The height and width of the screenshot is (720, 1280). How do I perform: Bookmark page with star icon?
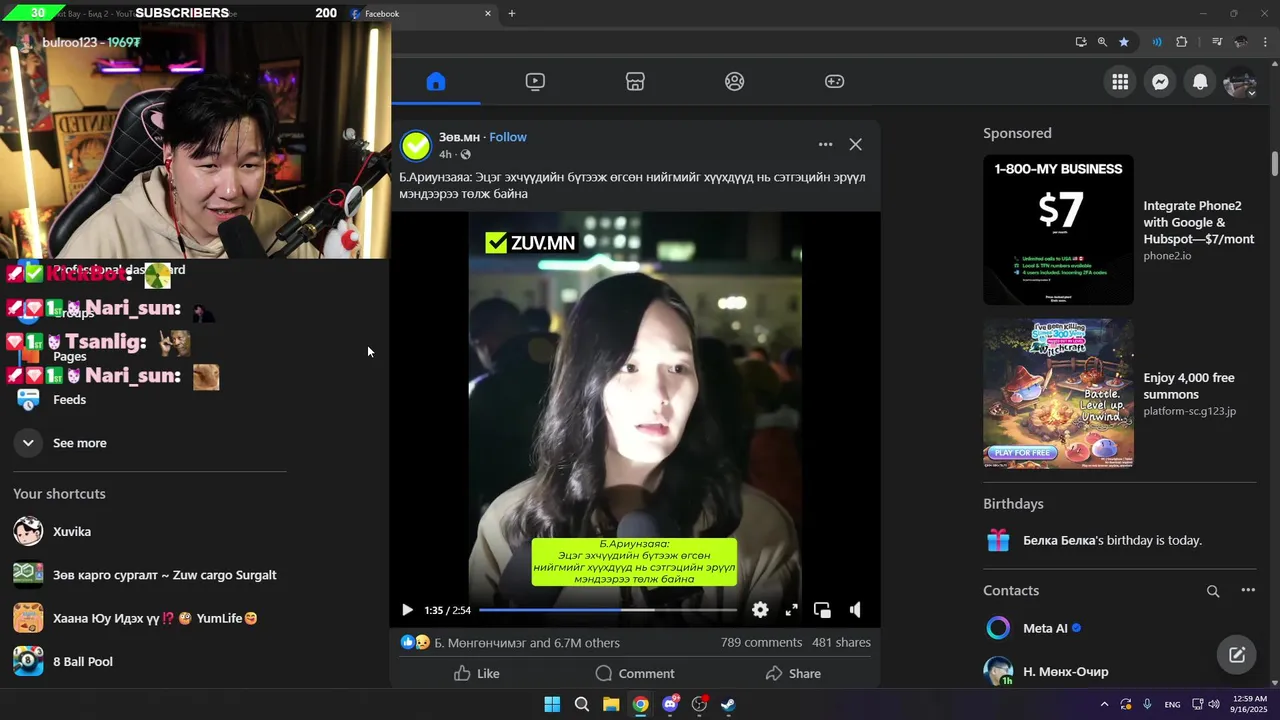[1124, 42]
